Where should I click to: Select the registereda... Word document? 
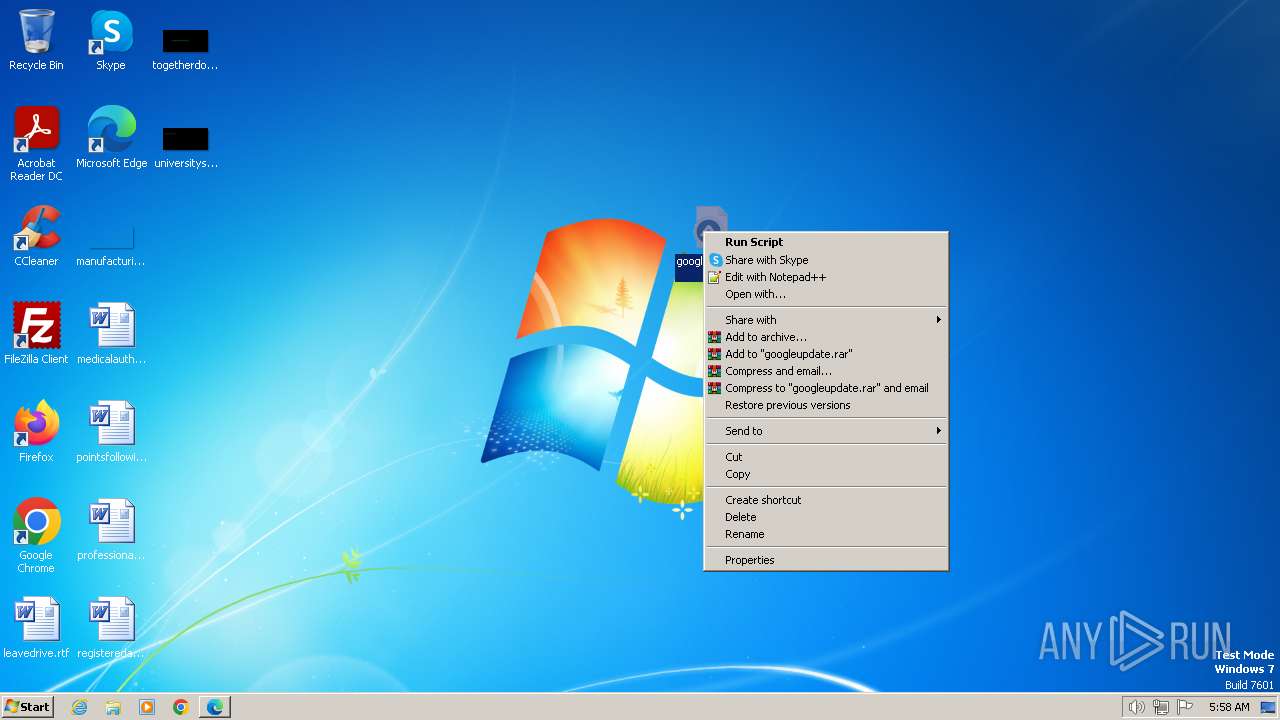coord(111,627)
